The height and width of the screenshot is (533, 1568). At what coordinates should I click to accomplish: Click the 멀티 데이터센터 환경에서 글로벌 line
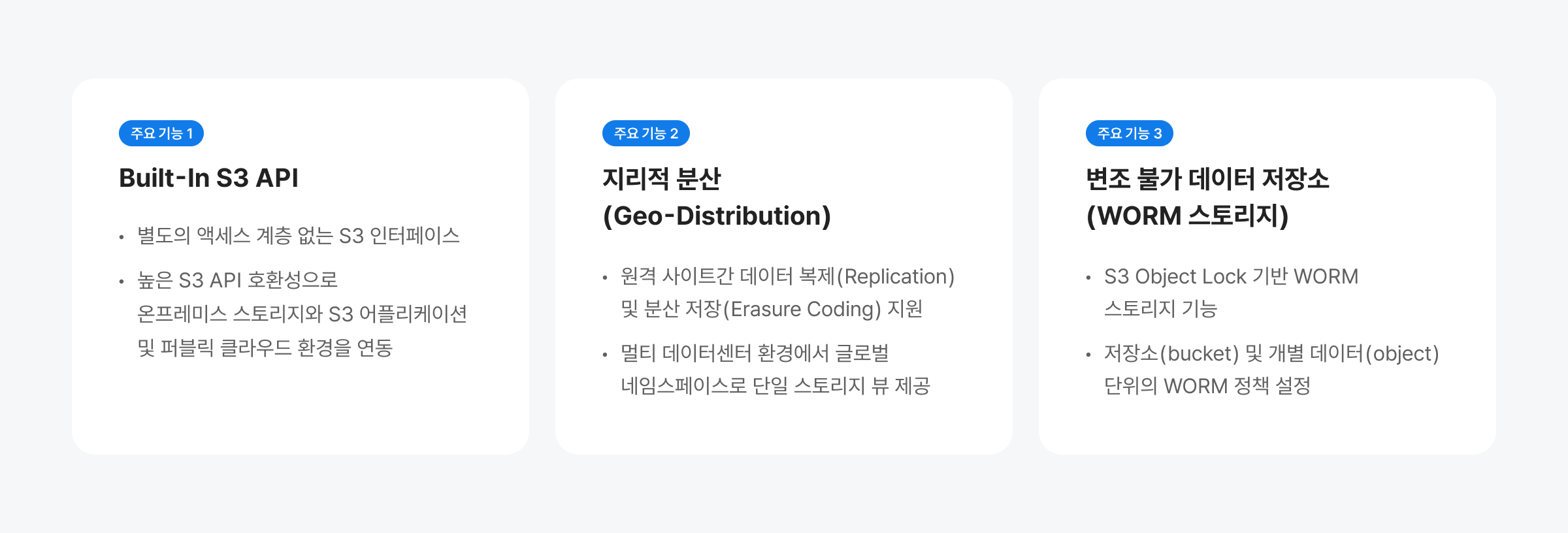point(755,353)
